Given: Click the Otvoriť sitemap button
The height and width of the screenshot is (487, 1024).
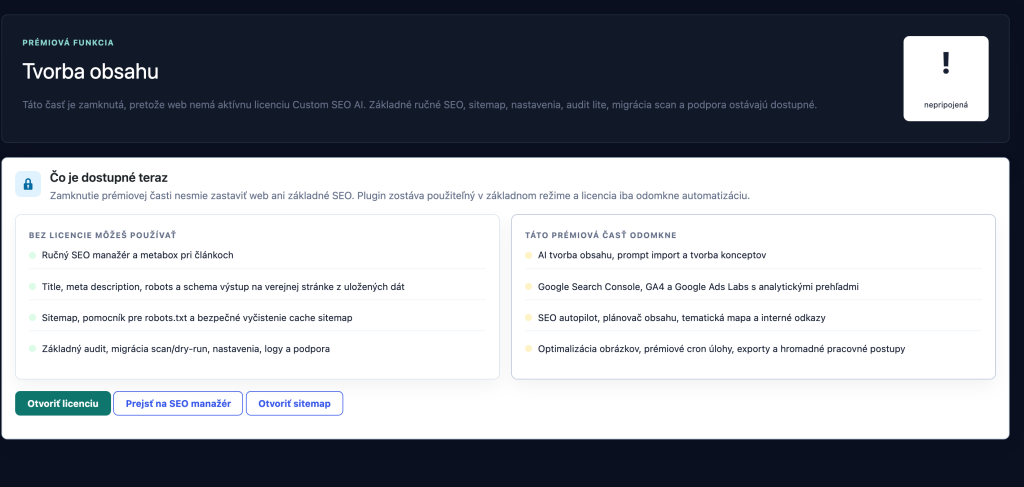Looking at the screenshot, I should coord(295,403).
